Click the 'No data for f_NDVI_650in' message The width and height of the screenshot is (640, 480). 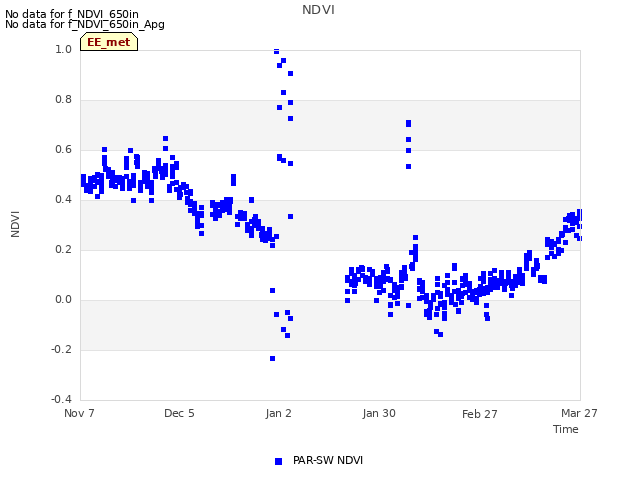coord(72,14)
